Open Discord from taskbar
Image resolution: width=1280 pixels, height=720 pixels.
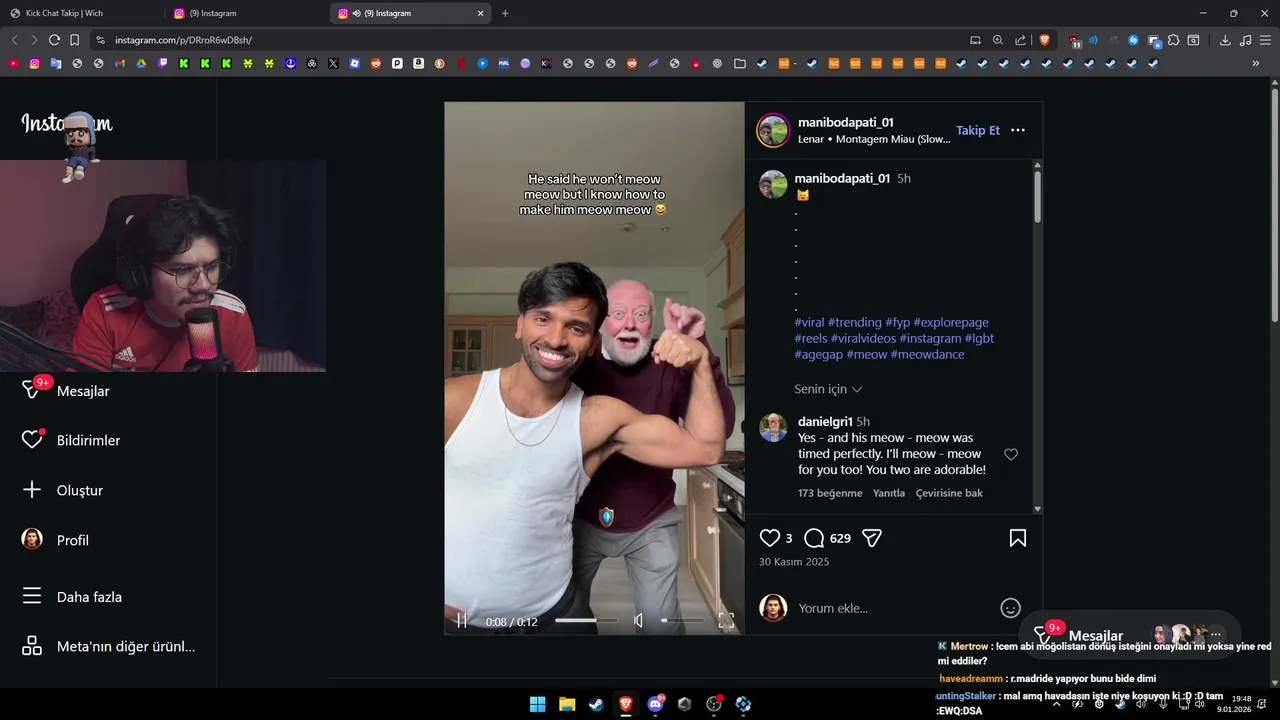point(655,704)
